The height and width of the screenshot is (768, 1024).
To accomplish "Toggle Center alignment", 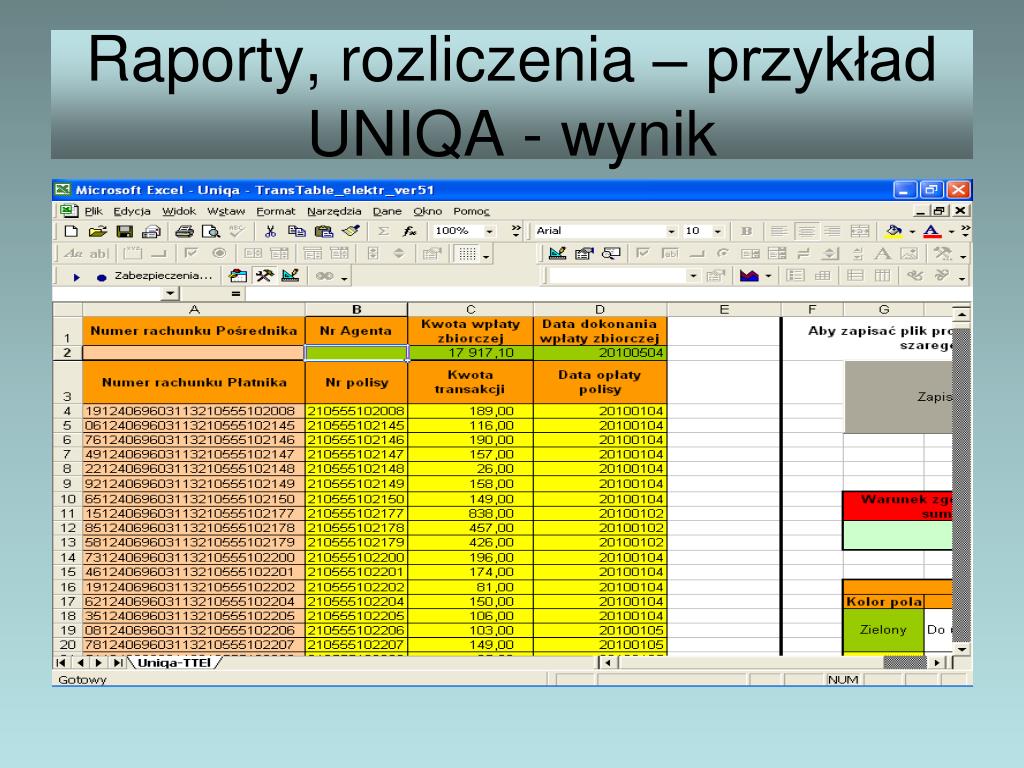I will pyautogui.click(x=806, y=231).
